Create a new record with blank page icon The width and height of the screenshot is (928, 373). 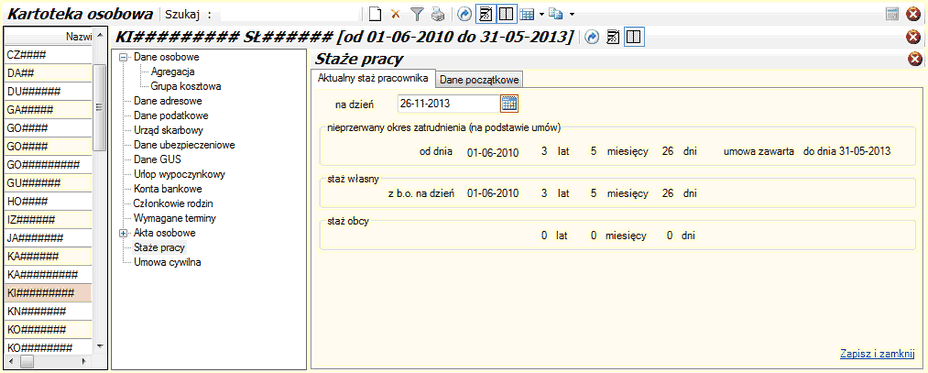pos(374,13)
